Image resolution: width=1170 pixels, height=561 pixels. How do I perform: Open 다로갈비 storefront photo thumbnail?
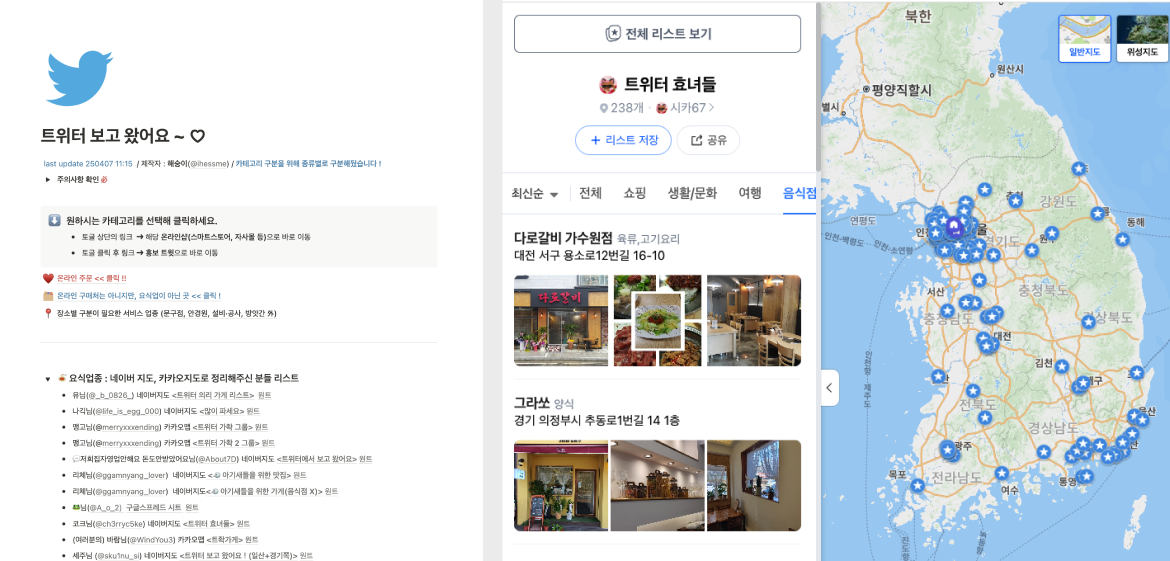(561, 321)
